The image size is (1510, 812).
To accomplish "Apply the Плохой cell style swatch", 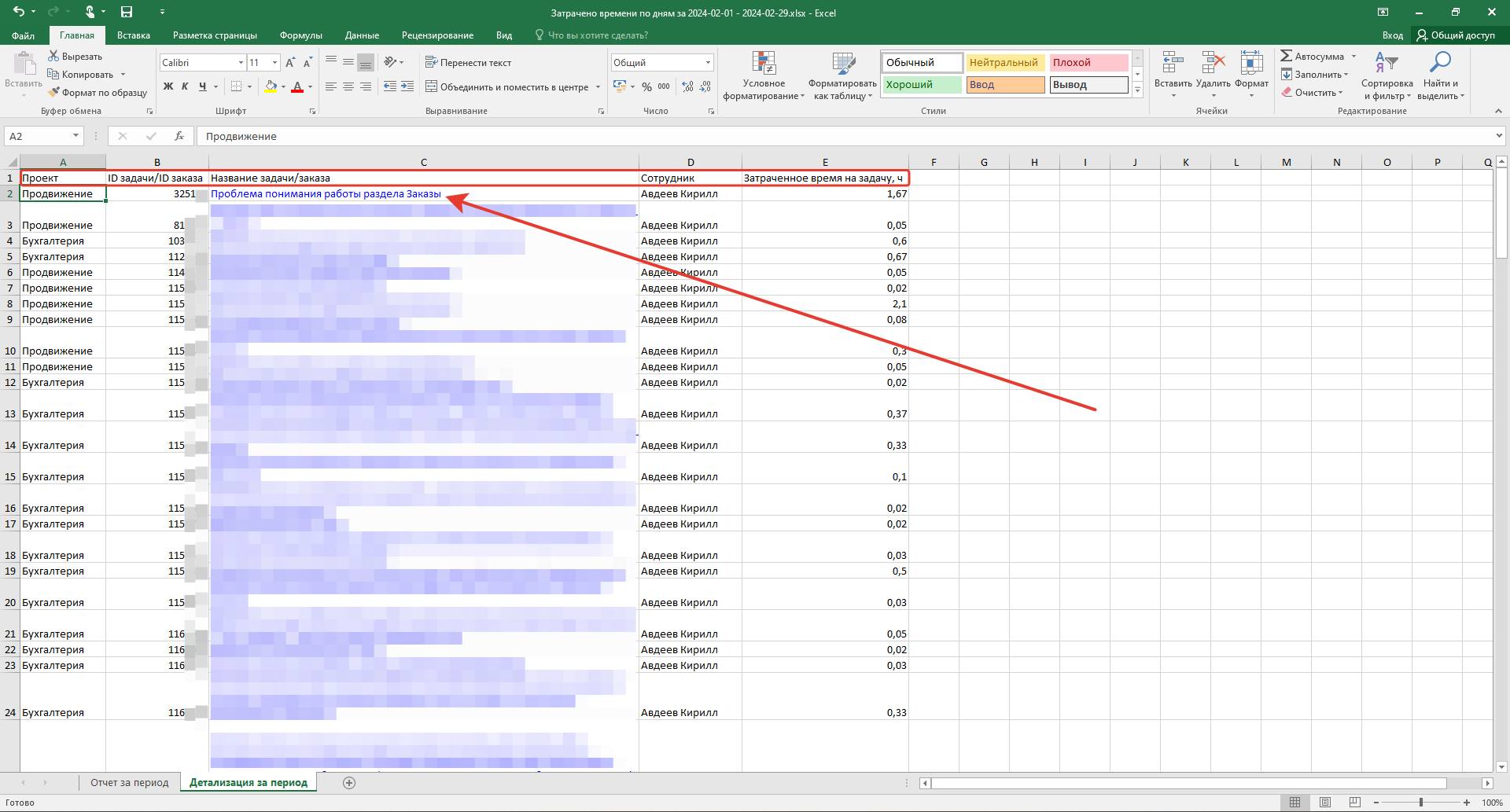I will point(1088,62).
